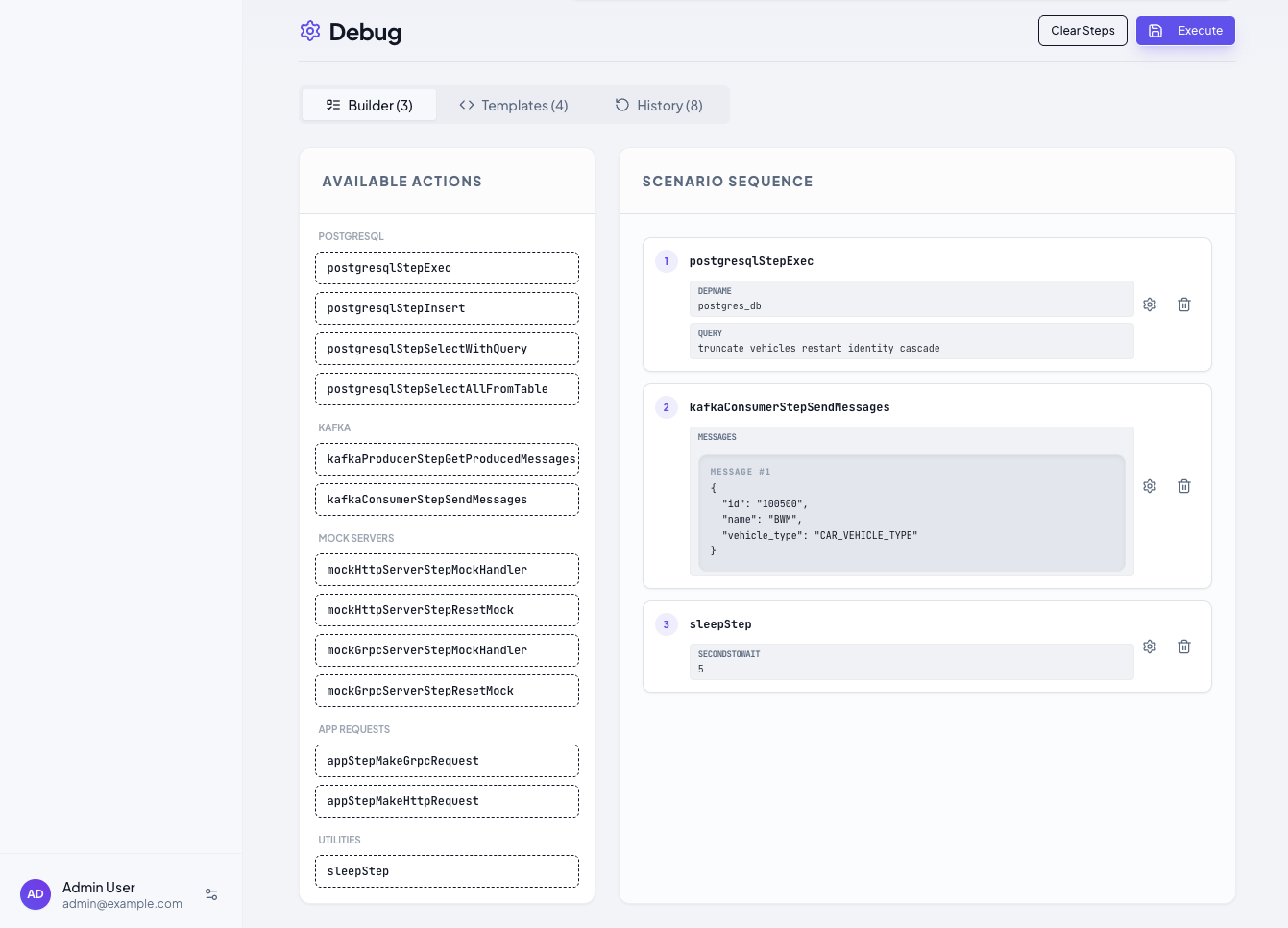Image resolution: width=1288 pixels, height=928 pixels.
Task: Click the Execute button
Action: pyautogui.click(x=1185, y=31)
